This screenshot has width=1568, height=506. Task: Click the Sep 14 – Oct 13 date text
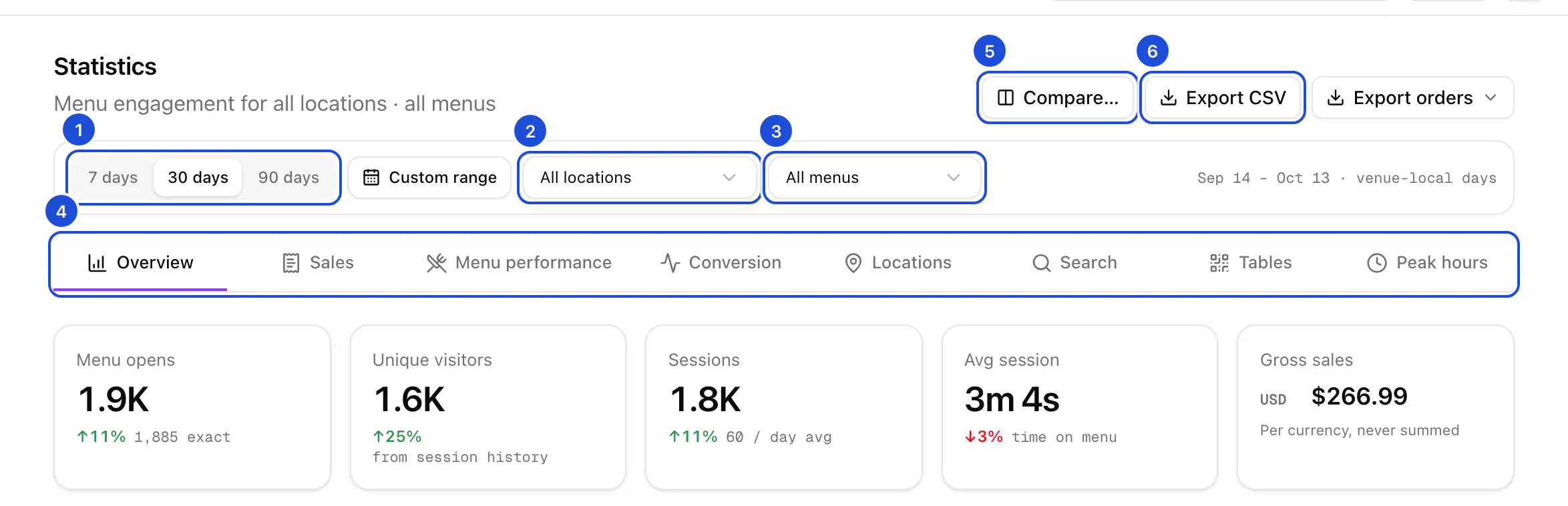(1263, 178)
